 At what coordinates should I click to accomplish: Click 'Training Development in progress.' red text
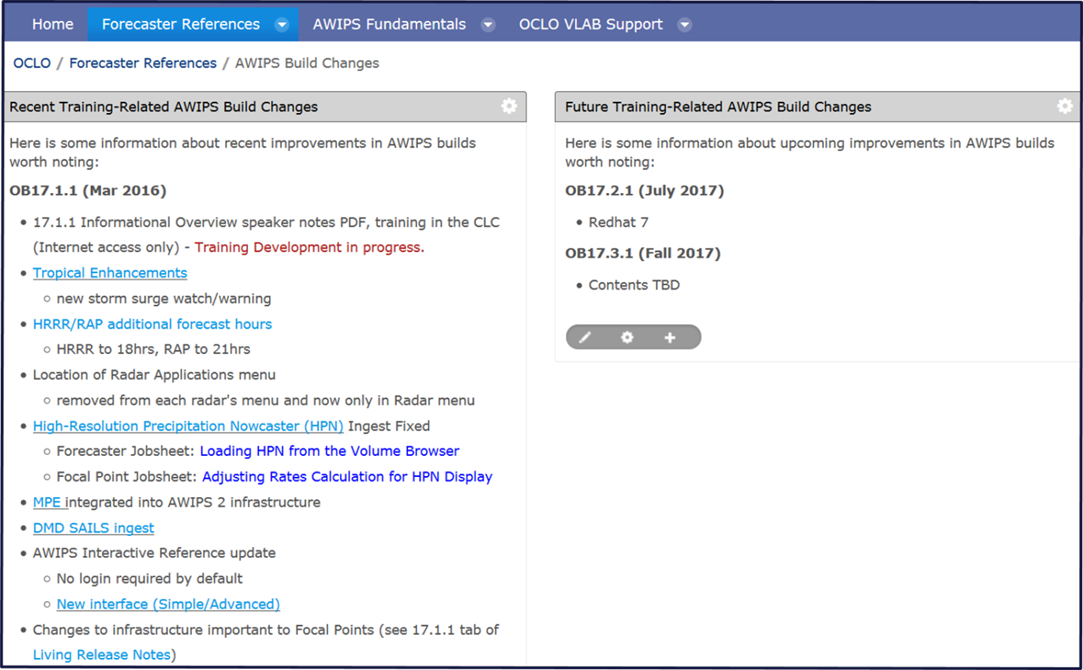coord(309,247)
